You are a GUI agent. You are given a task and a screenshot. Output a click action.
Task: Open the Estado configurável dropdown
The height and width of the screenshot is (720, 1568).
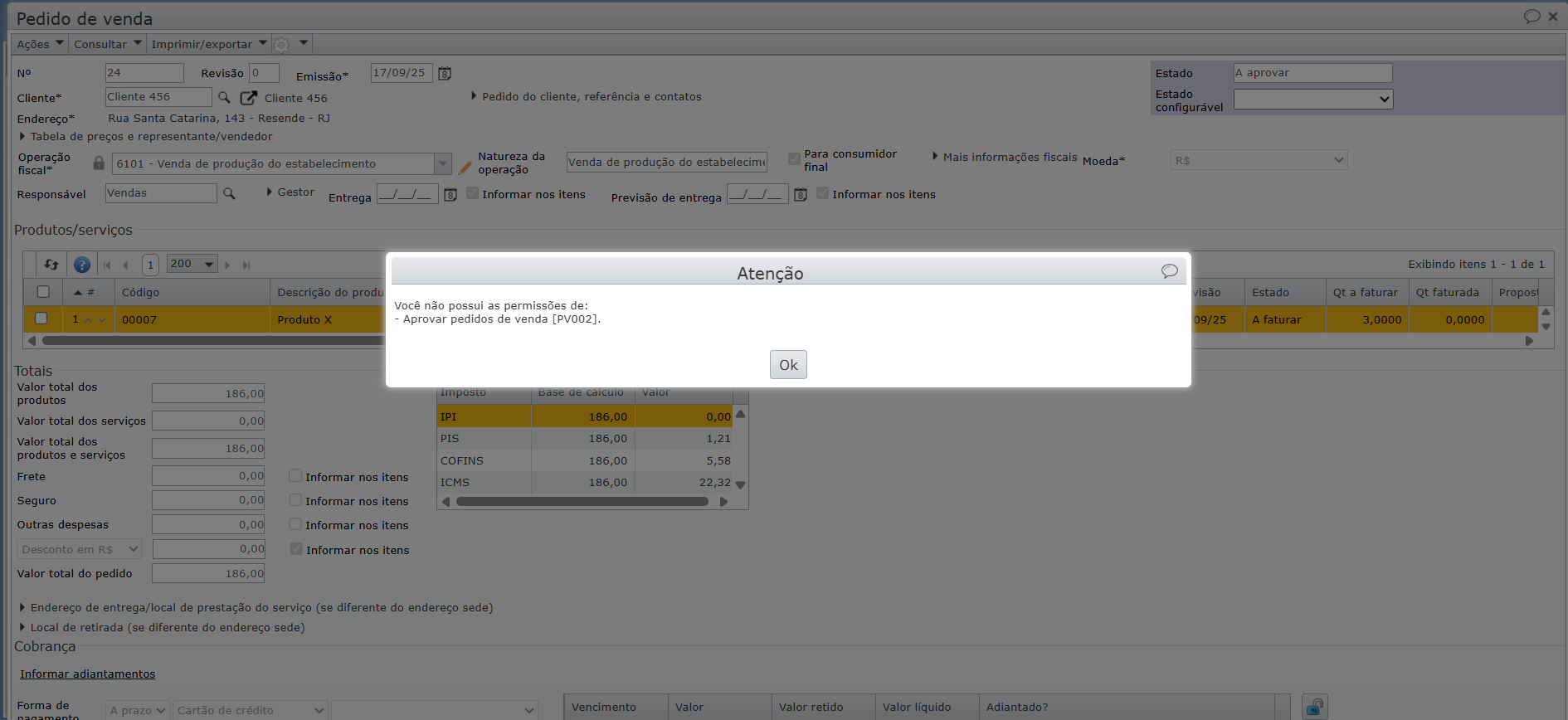point(1313,100)
